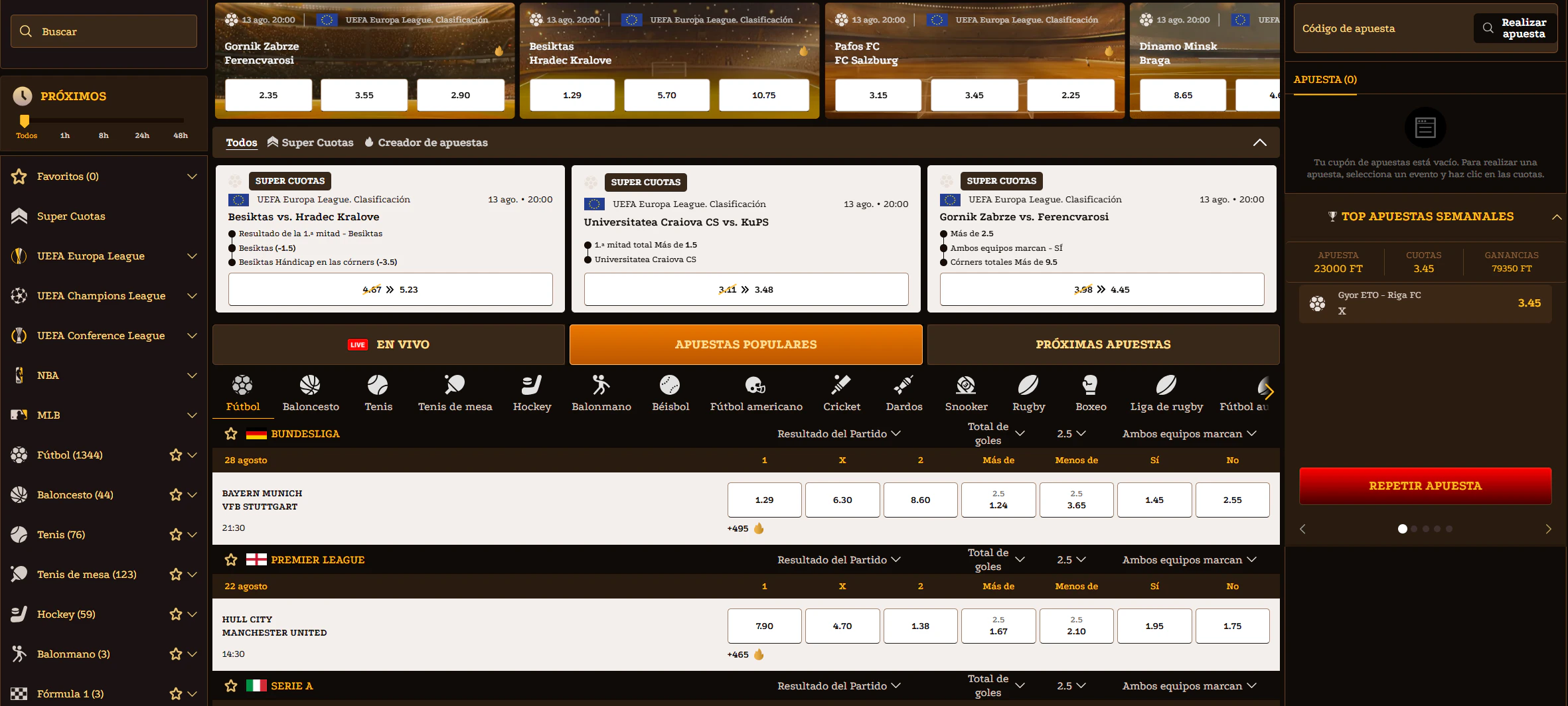Favorite the Bundesliga league star
Viewport: 1568px width, 706px height.
point(231,434)
